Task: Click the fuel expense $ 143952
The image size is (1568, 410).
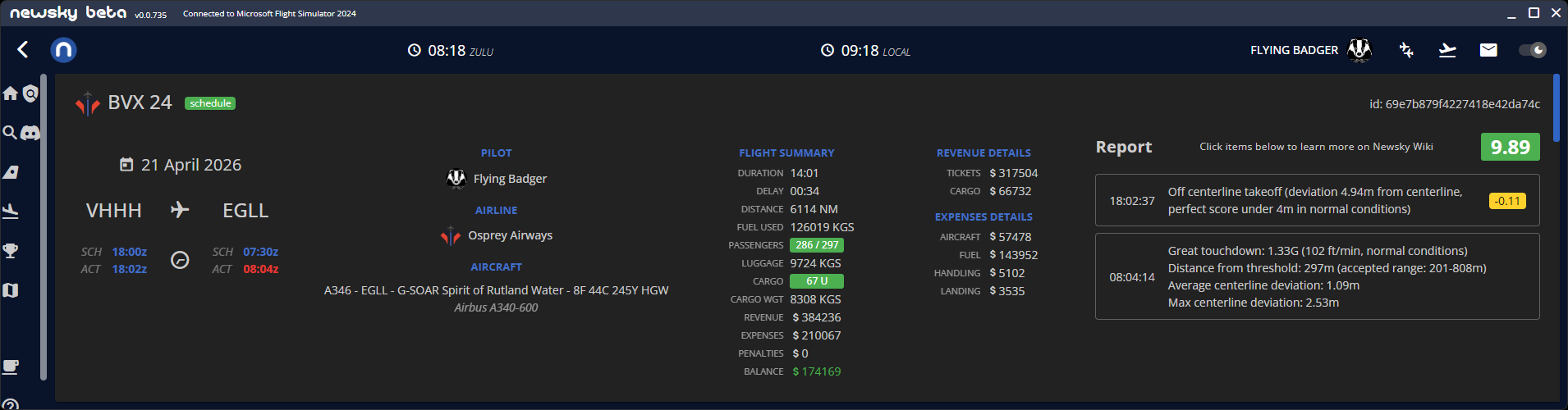Action: [x=1014, y=255]
